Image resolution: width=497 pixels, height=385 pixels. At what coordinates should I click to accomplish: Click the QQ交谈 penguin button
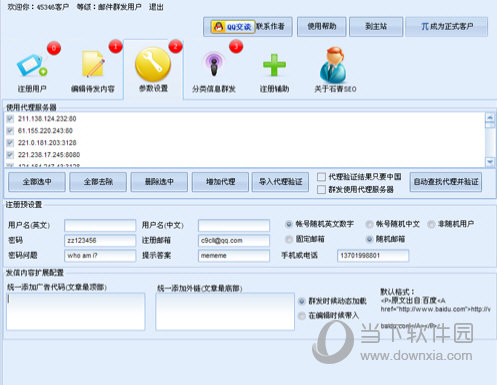pos(233,27)
